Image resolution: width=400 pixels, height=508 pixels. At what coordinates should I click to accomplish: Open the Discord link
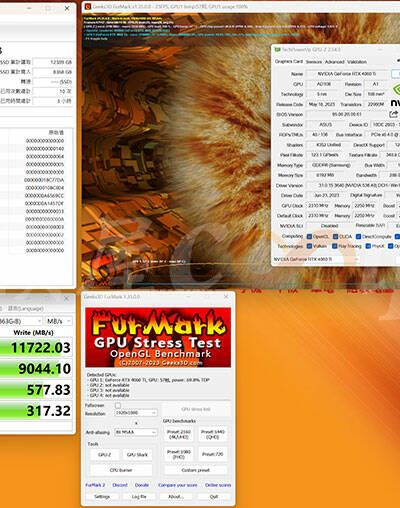120,485
